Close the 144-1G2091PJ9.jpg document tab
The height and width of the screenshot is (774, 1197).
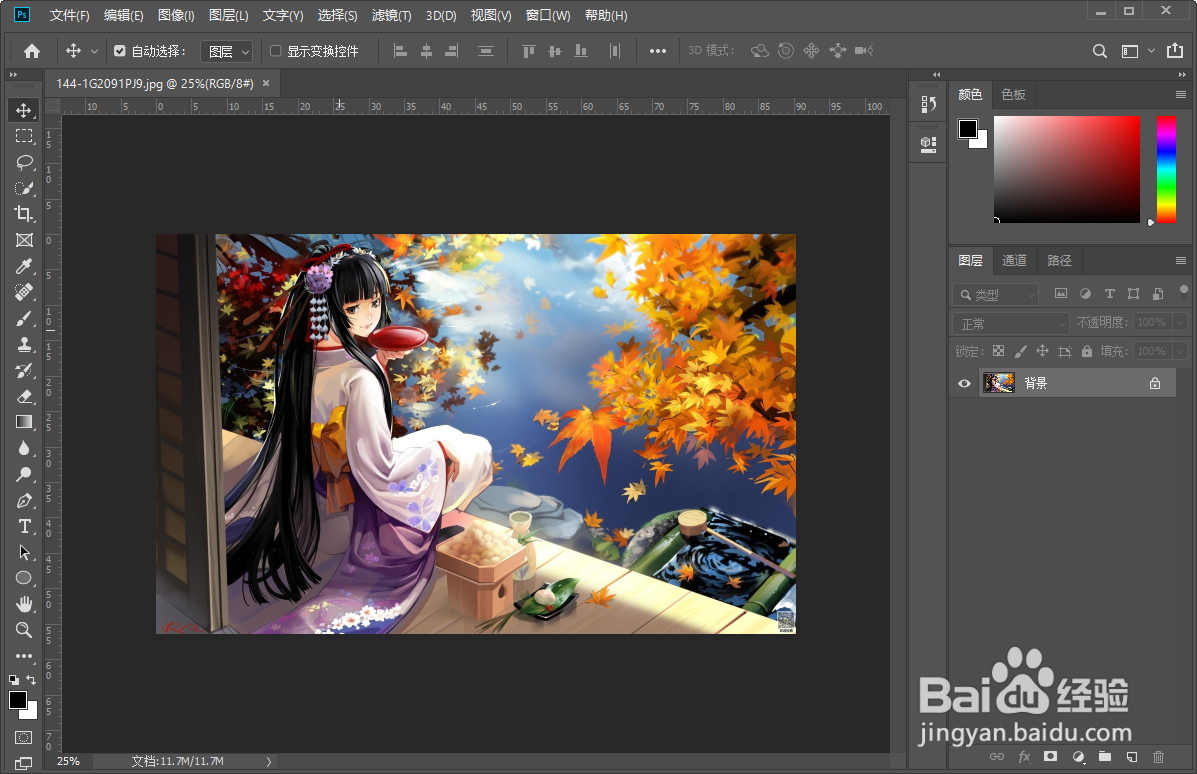coord(266,83)
